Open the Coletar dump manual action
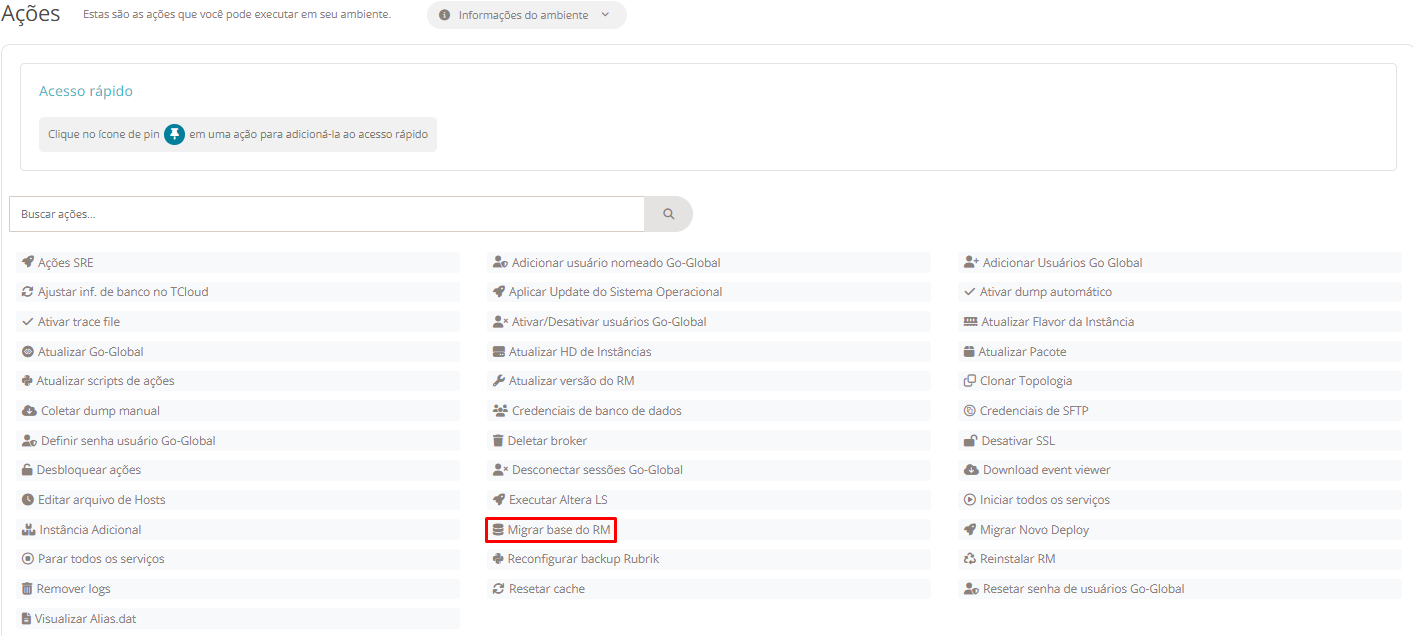This screenshot has height=636, width=1413. coord(238,411)
